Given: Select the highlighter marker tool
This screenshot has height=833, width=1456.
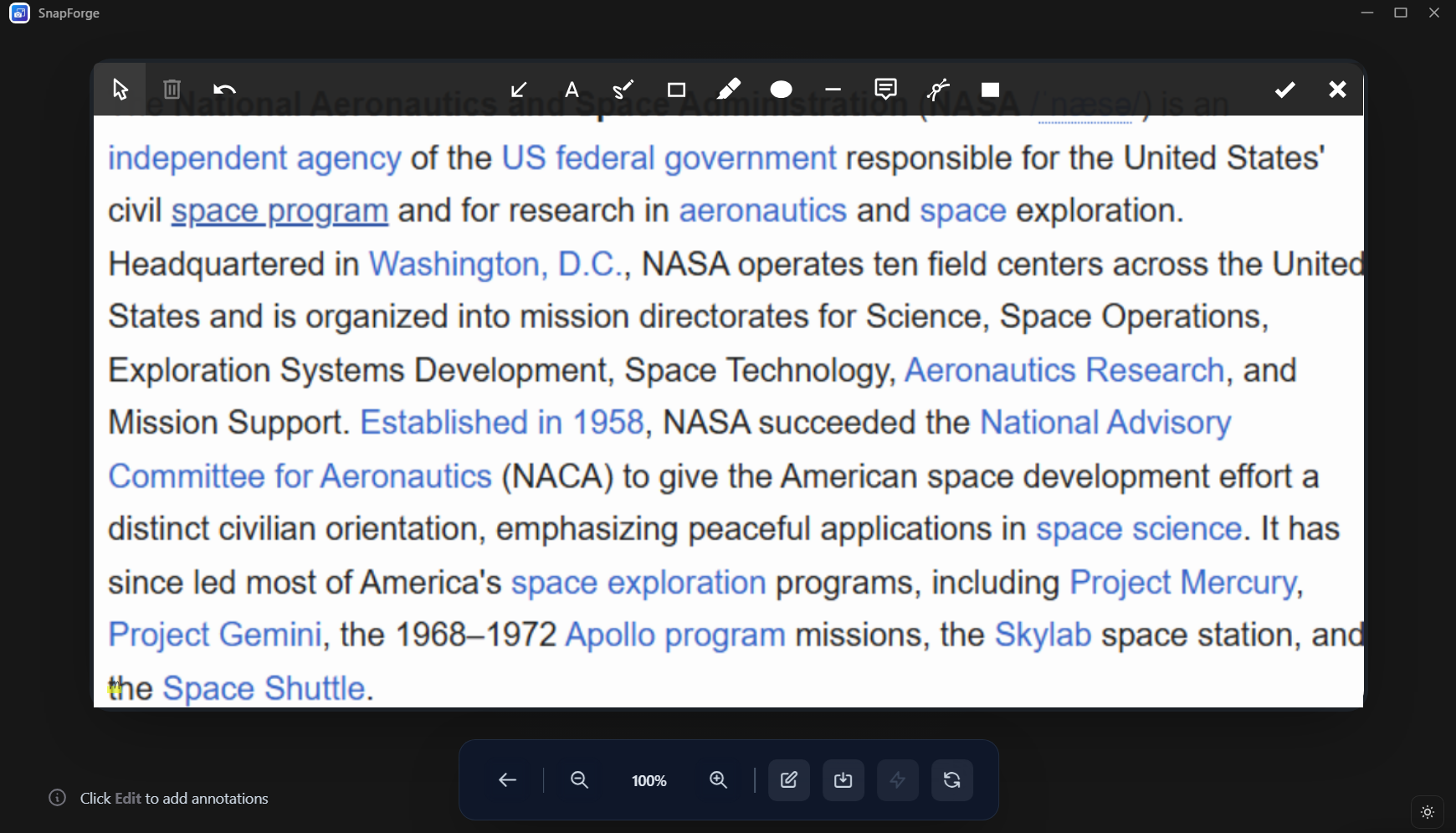Looking at the screenshot, I should (x=729, y=89).
